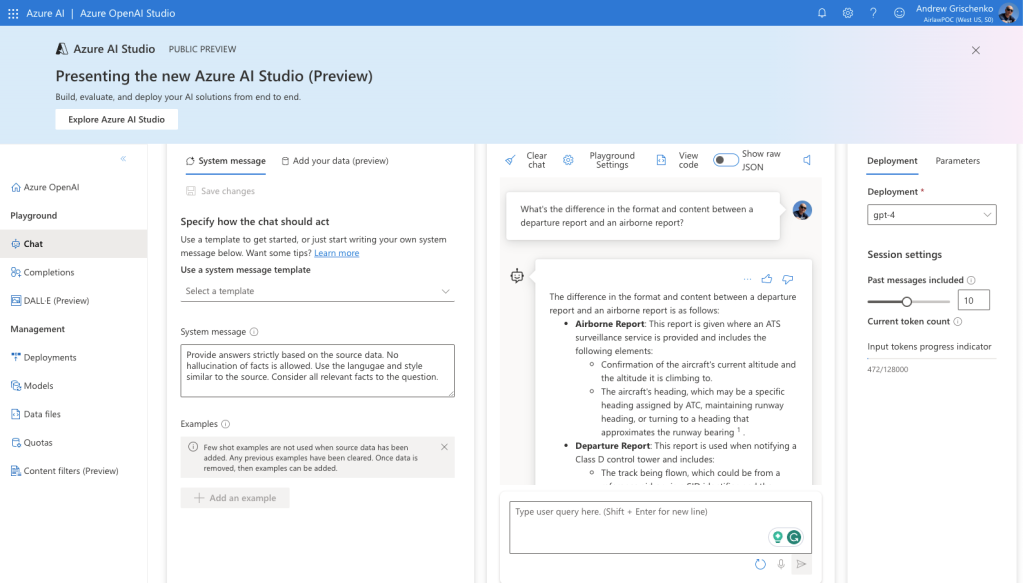Click the speaker icon in the chat toolbar
1023x583 pixels.
[807, 160]
